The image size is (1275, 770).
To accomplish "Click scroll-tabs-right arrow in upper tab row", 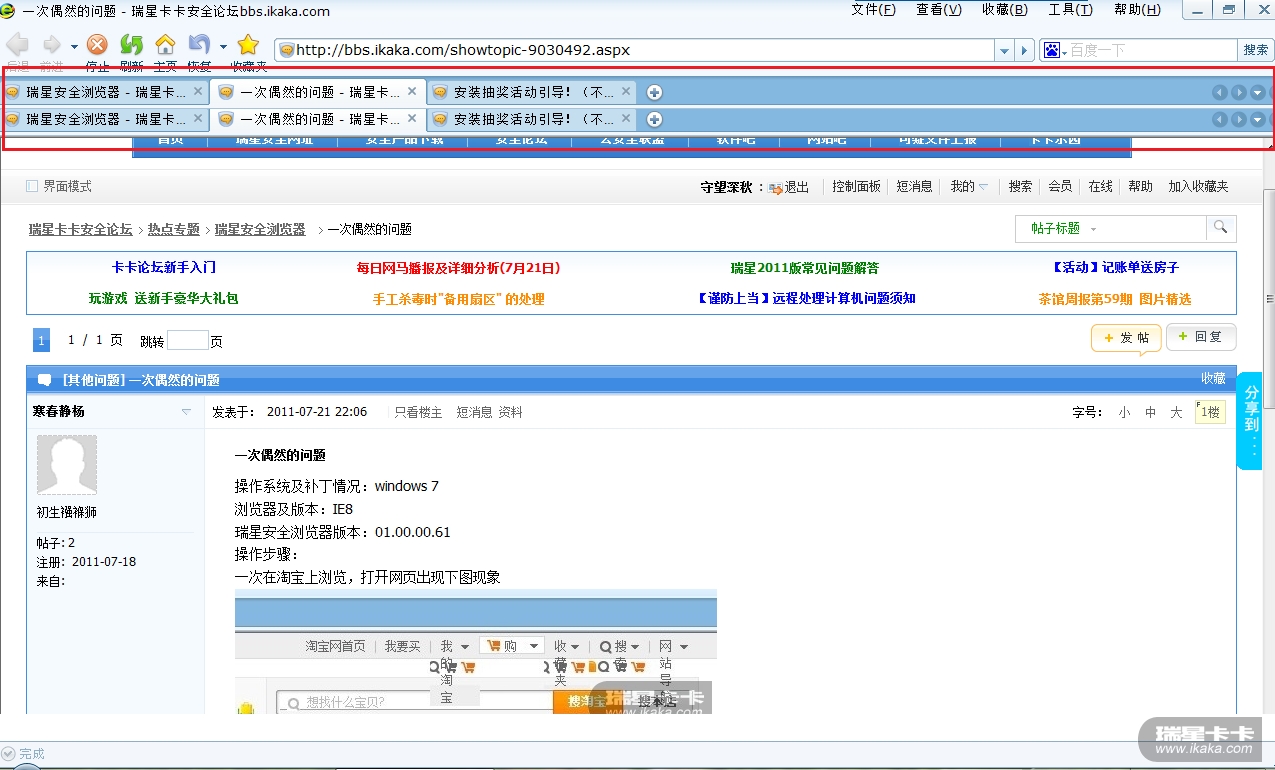I will coord(1239,92).
